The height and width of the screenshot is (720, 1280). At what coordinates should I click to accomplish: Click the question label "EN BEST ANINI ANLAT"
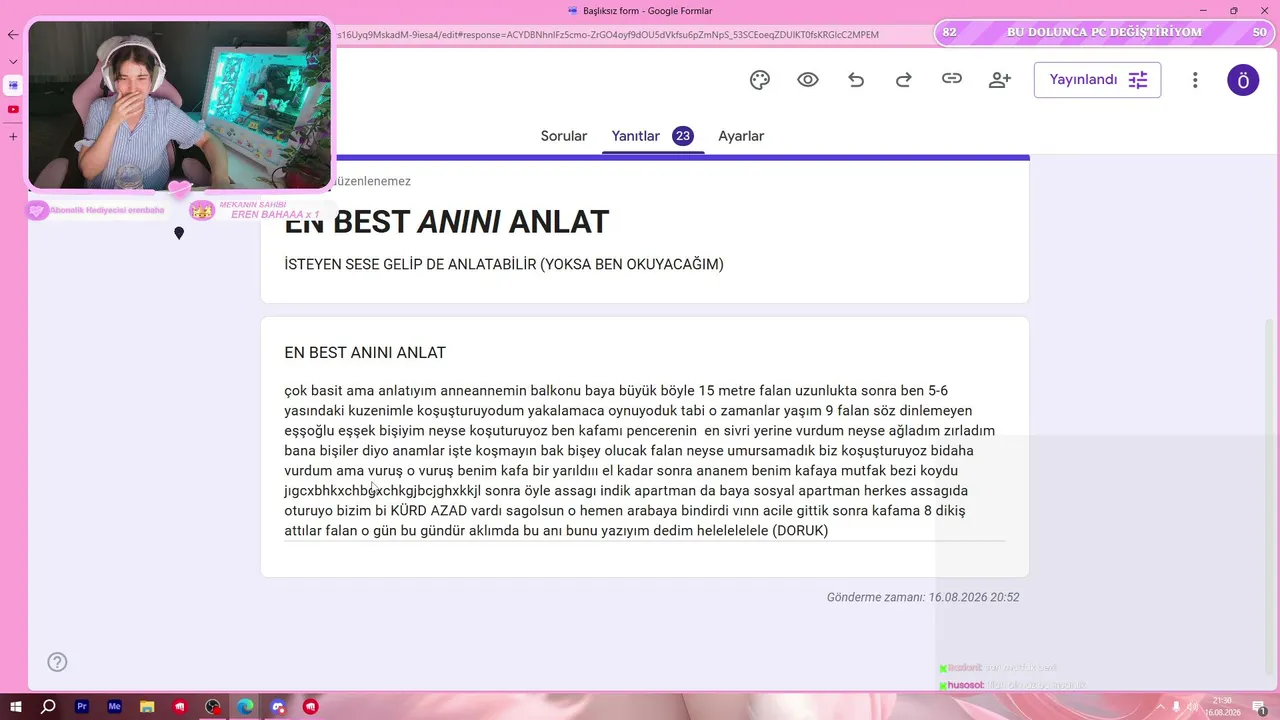[x=365, y=353]
